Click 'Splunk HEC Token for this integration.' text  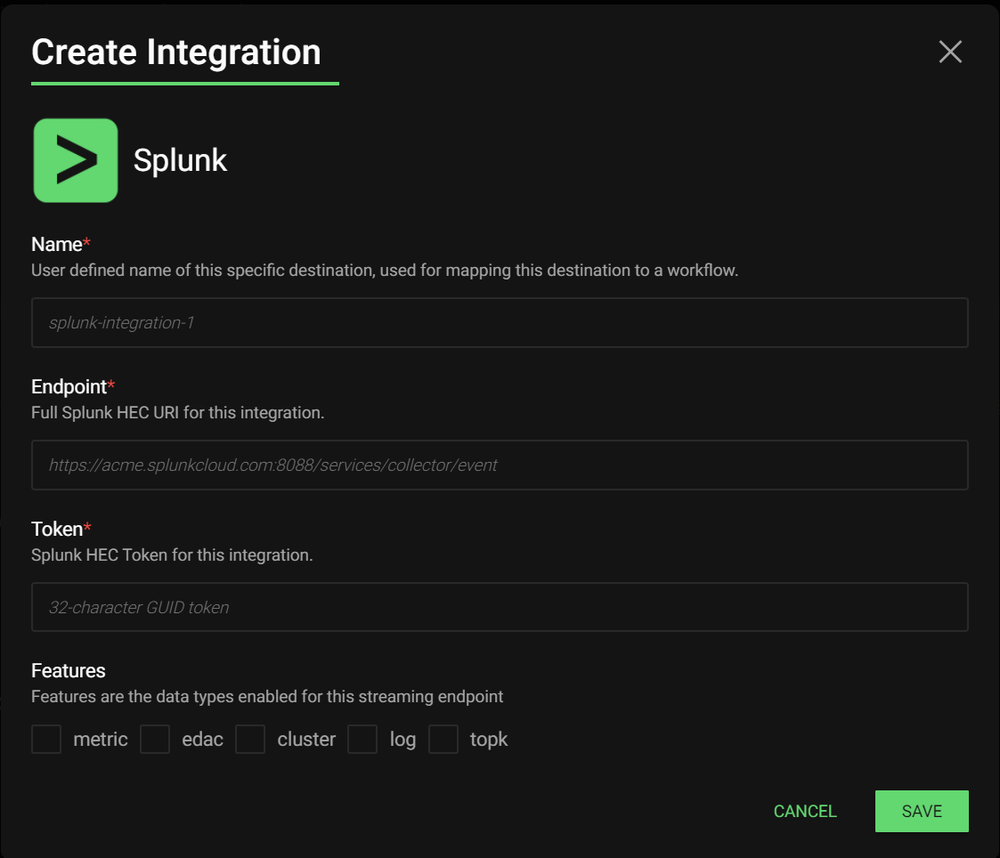(172, 555)
